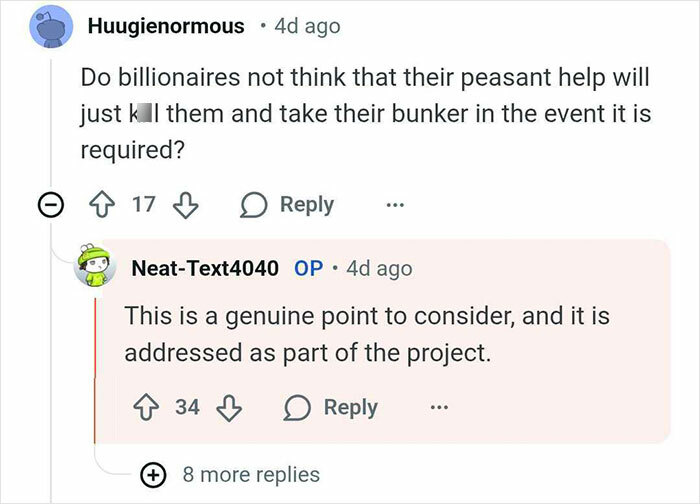Click speech bubble icon under NeatText4040's reply
Viewport: 700px width, 504px height.
coord(299,407)
